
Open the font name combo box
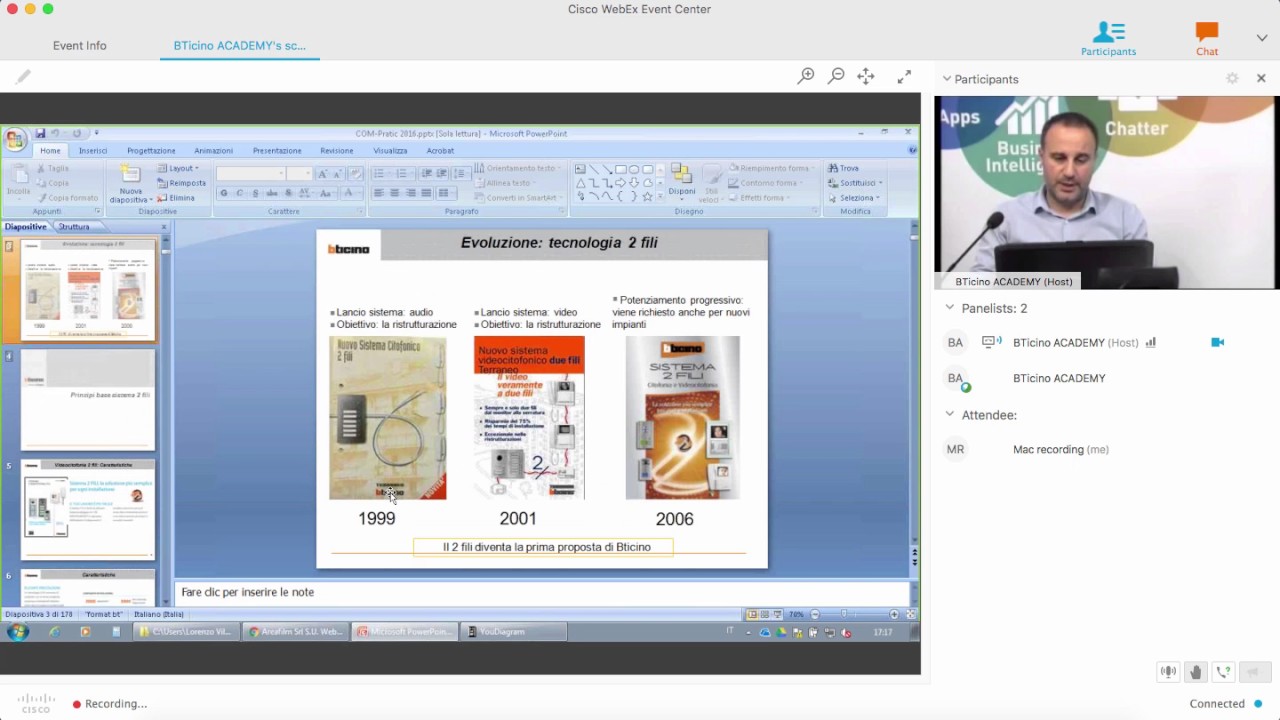[249, 174]
